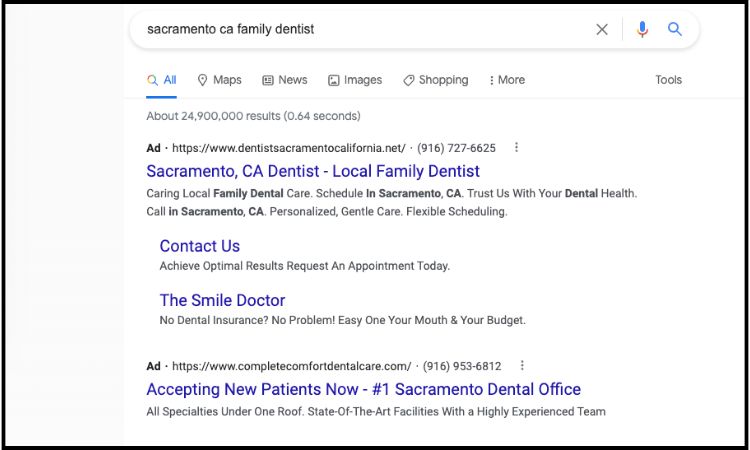Click the All tab

pos(162,80)
